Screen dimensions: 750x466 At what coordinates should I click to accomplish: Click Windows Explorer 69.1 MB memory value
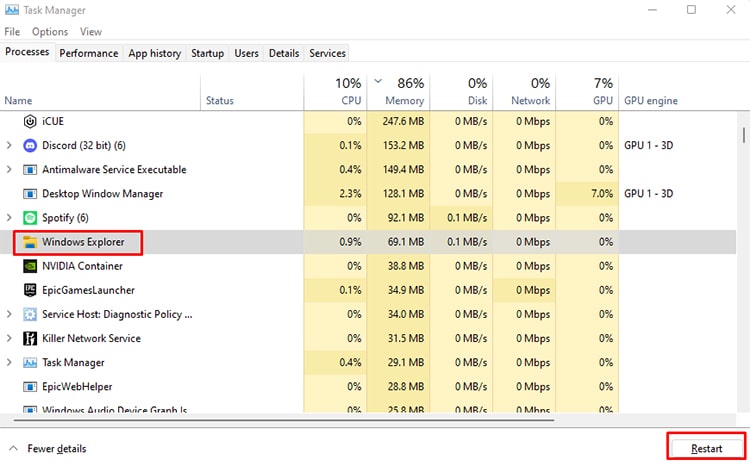(406, 242)
